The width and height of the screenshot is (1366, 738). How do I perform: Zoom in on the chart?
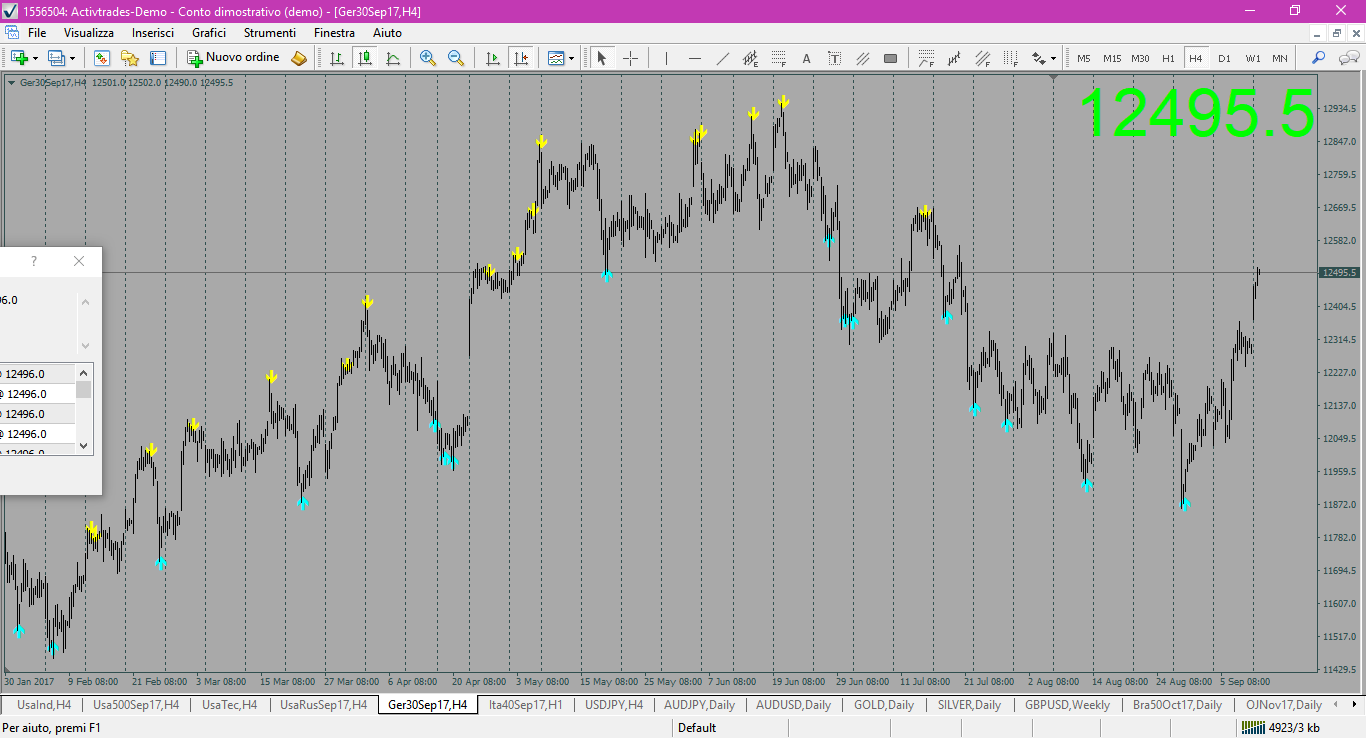tap(428, 58)
